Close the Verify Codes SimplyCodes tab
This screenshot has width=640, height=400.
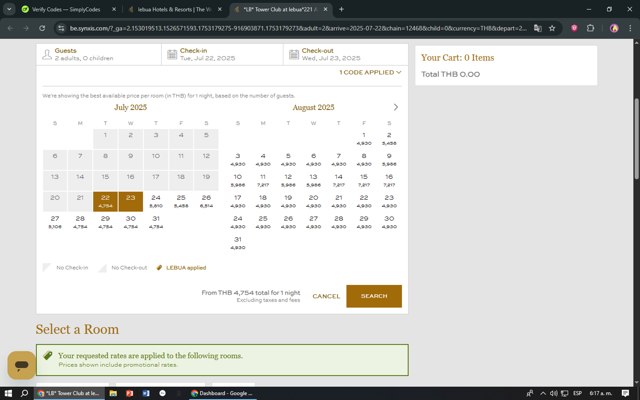pos(114,9)
